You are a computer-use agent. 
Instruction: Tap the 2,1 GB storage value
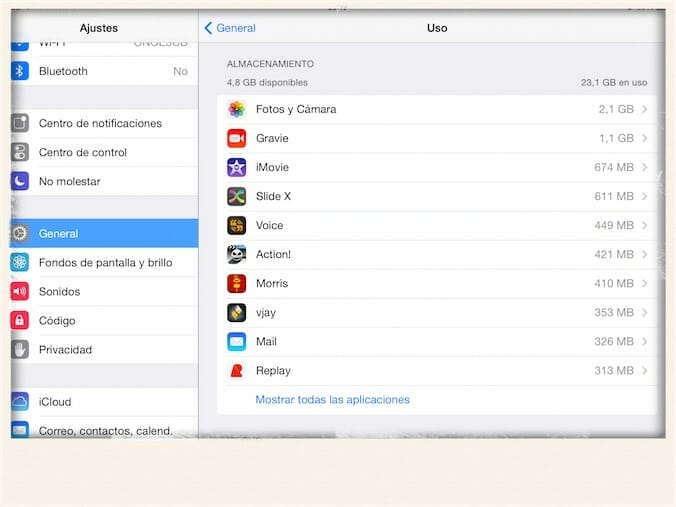pyautogui.click(x=616, y=109)
